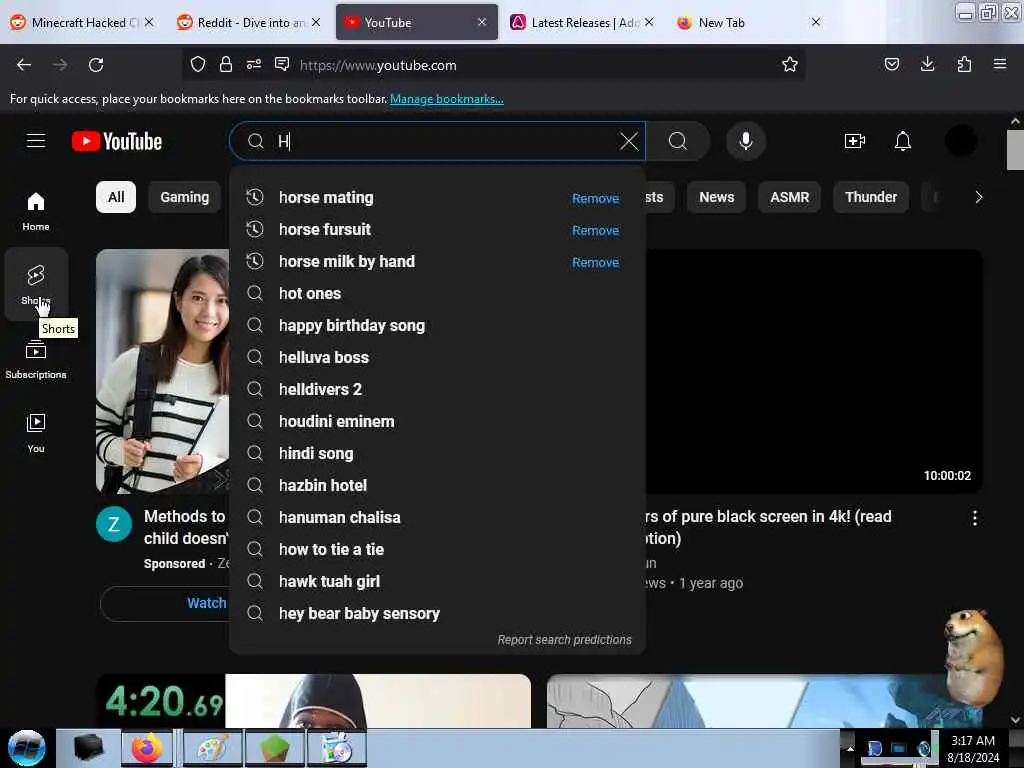Choose the helldivers 2 suggestion
The width and height of the screenshot is (1024, 768).
pyautogui.click(x=437, y=389)
